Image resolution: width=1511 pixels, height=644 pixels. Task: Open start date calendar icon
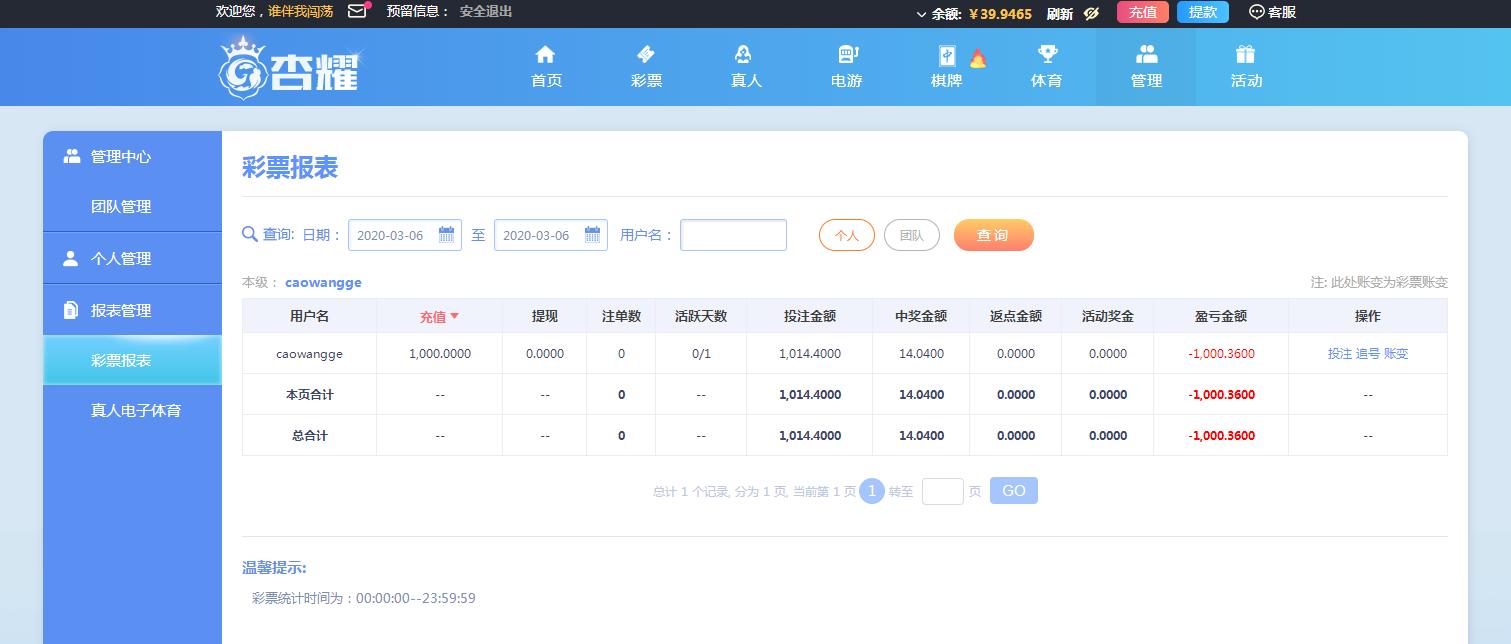tap(447, 235)
